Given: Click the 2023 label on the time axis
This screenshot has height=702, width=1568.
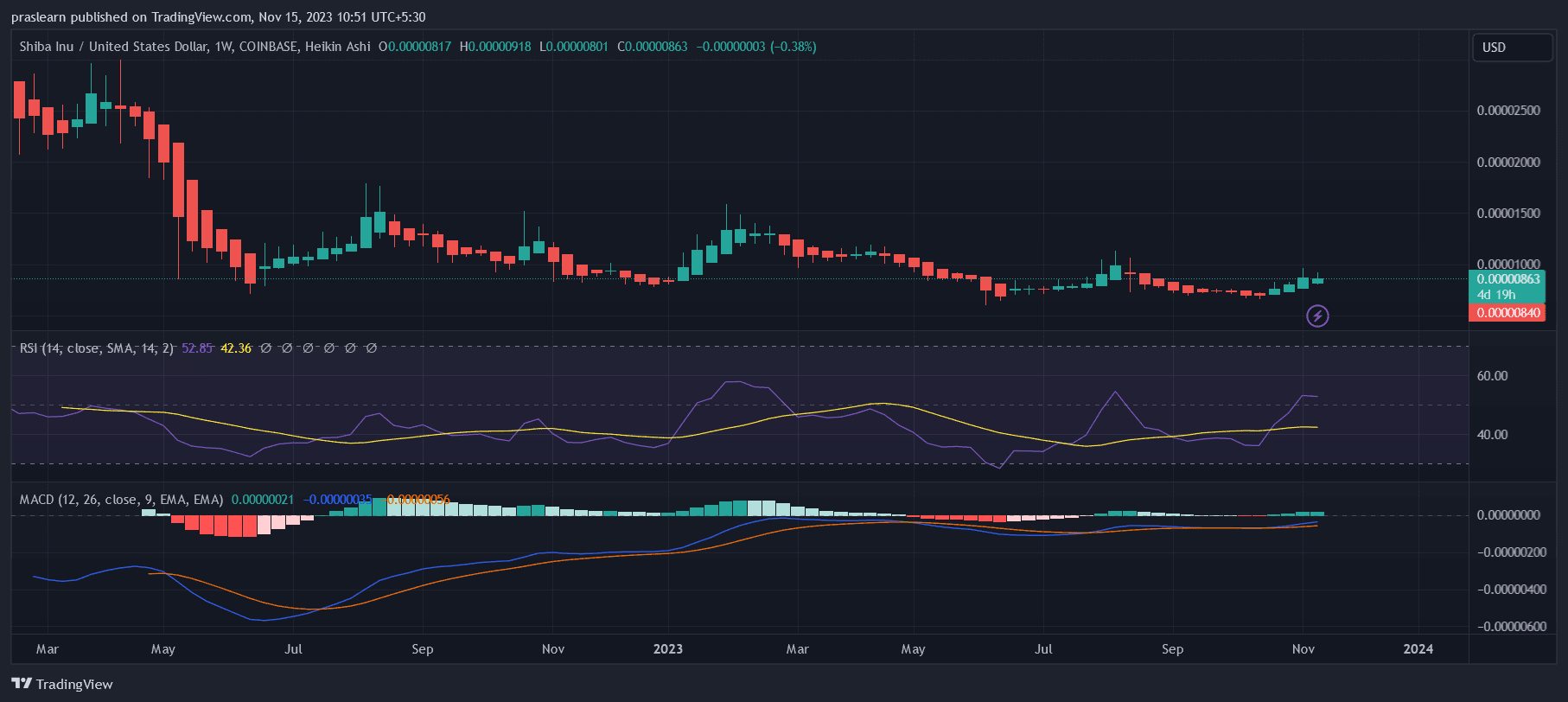Looking at the screenshot, I should tap(667, 649).
